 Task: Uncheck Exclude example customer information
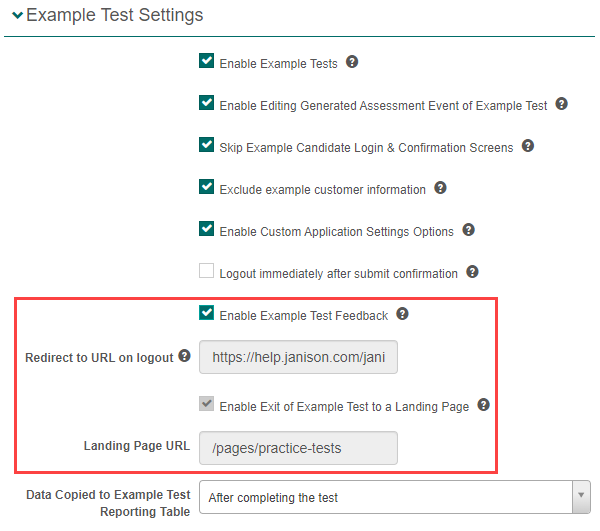pos(207,188)
